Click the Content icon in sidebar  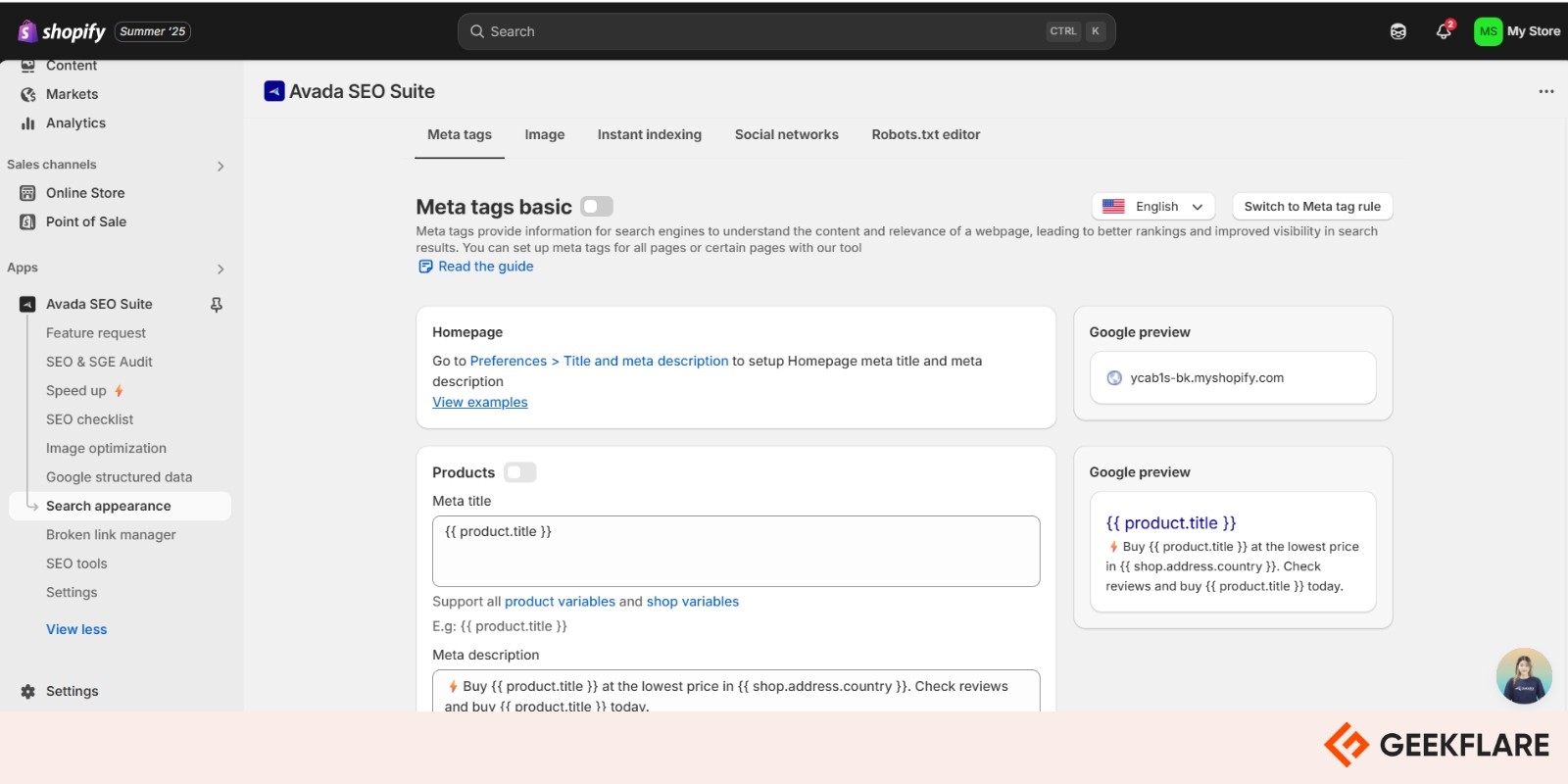[x=27, y=66]
